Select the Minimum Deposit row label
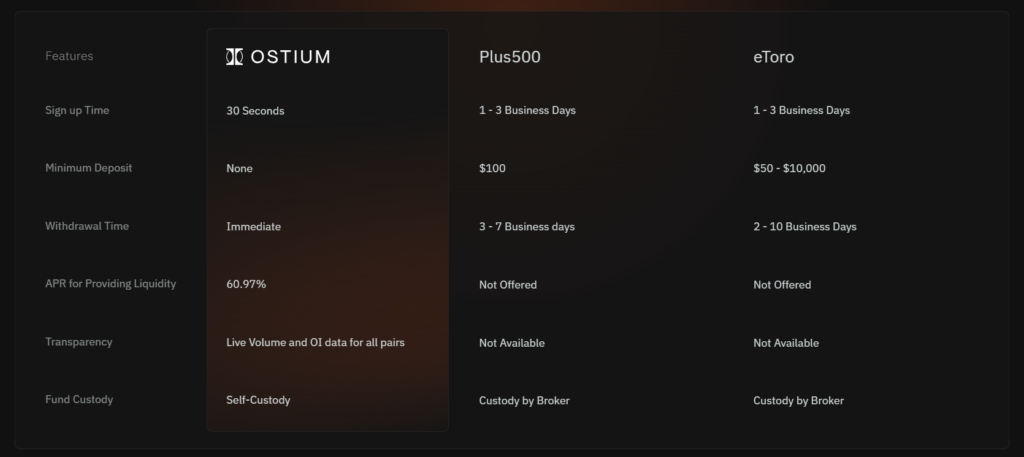The width and height of the screenshot is (1024, 457). click(x=88, y=168)
